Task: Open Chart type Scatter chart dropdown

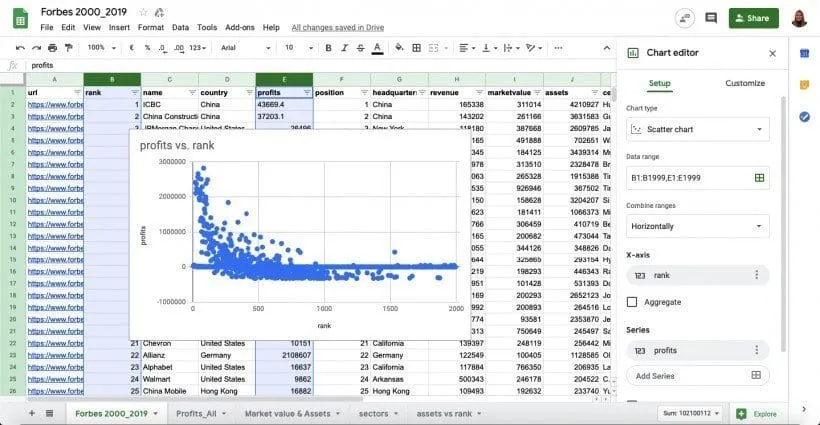Action: pyautogui.click(x=698, y=129)
